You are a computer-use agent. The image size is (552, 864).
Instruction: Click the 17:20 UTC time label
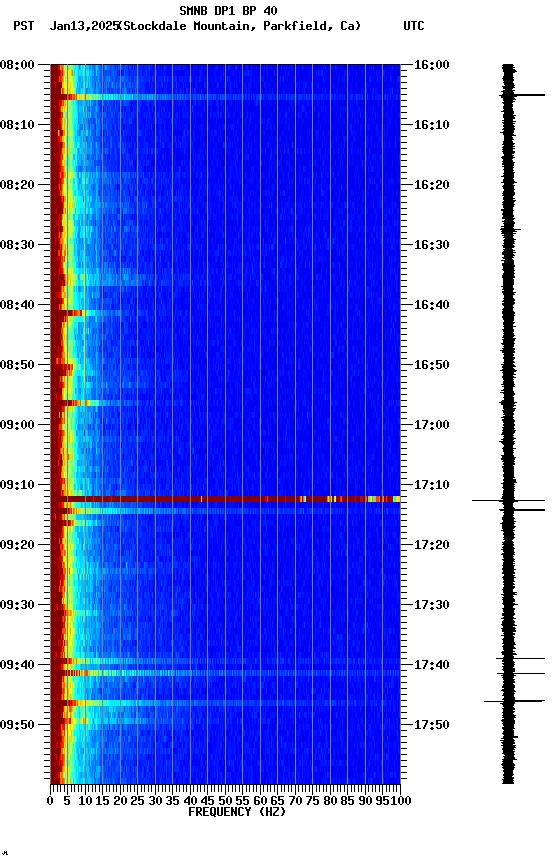pos(431,546)
